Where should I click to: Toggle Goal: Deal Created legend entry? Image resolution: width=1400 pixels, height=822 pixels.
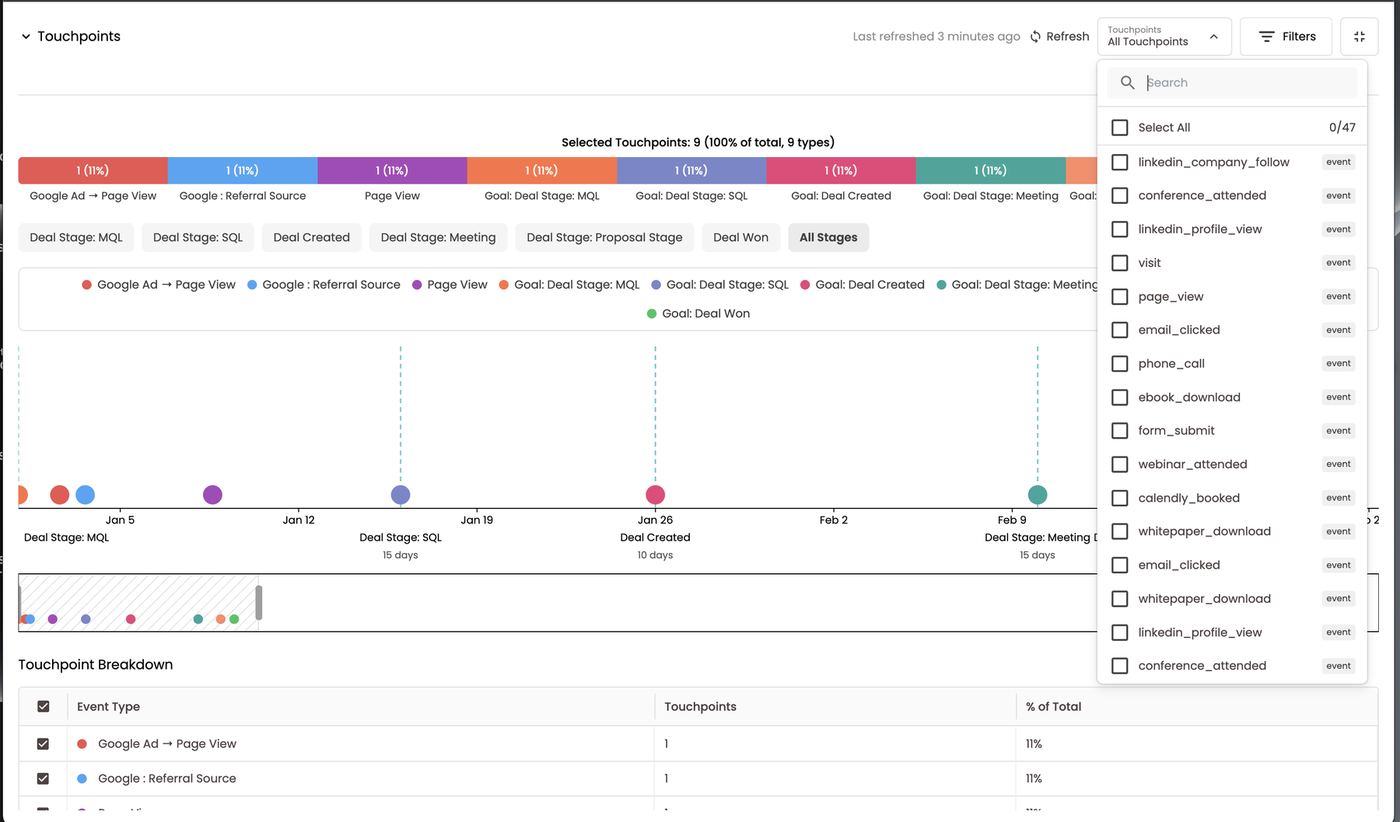click(x=862, y=285)
